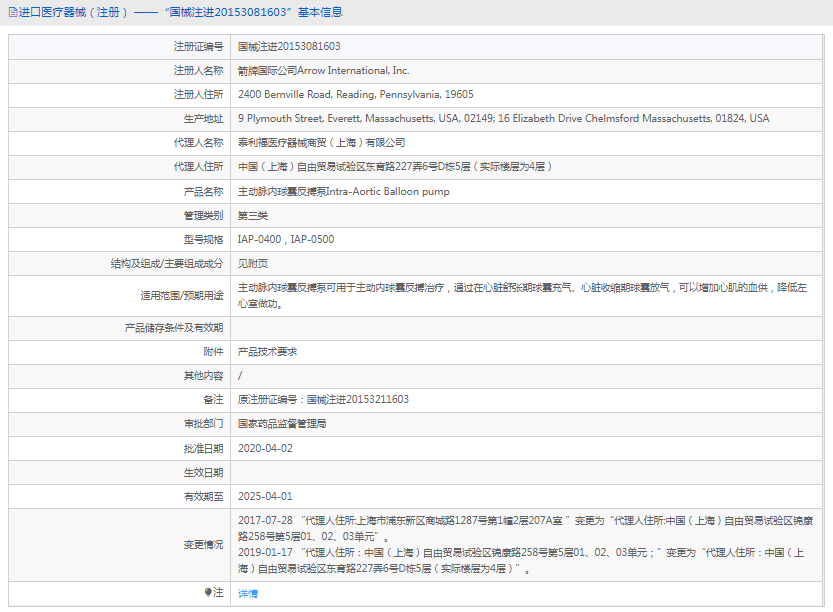
Task: Select the 代理人住所 label cell
Action: [120, 167]
